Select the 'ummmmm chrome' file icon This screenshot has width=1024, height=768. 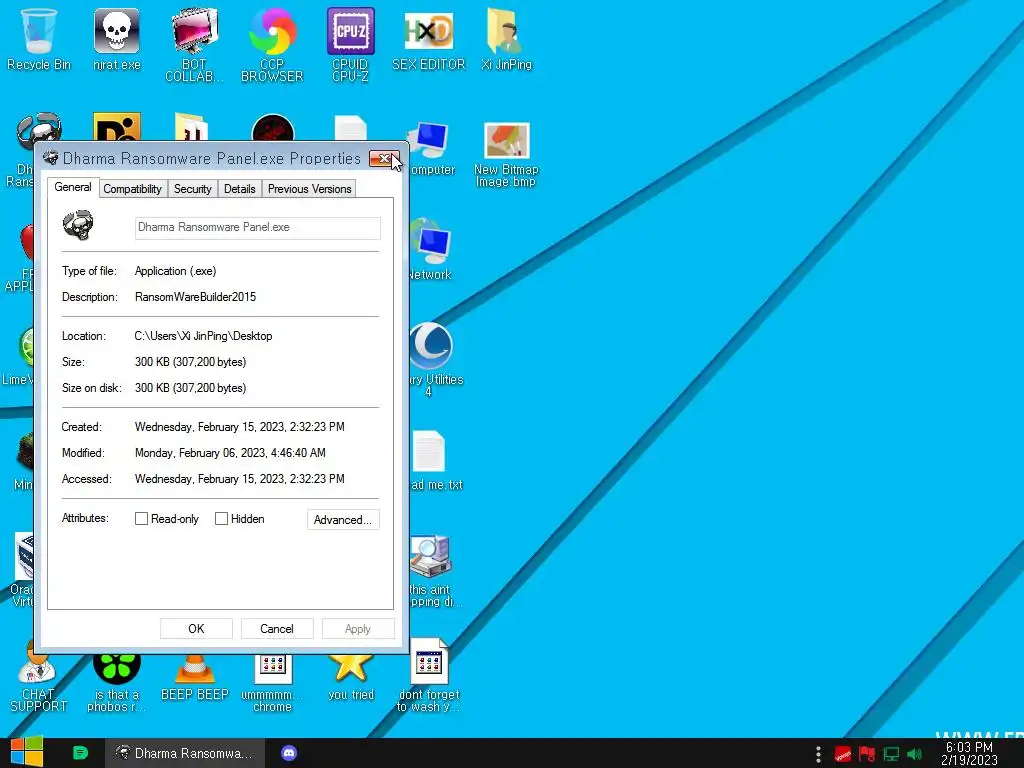pyautogui.click(x=272, y=682)
